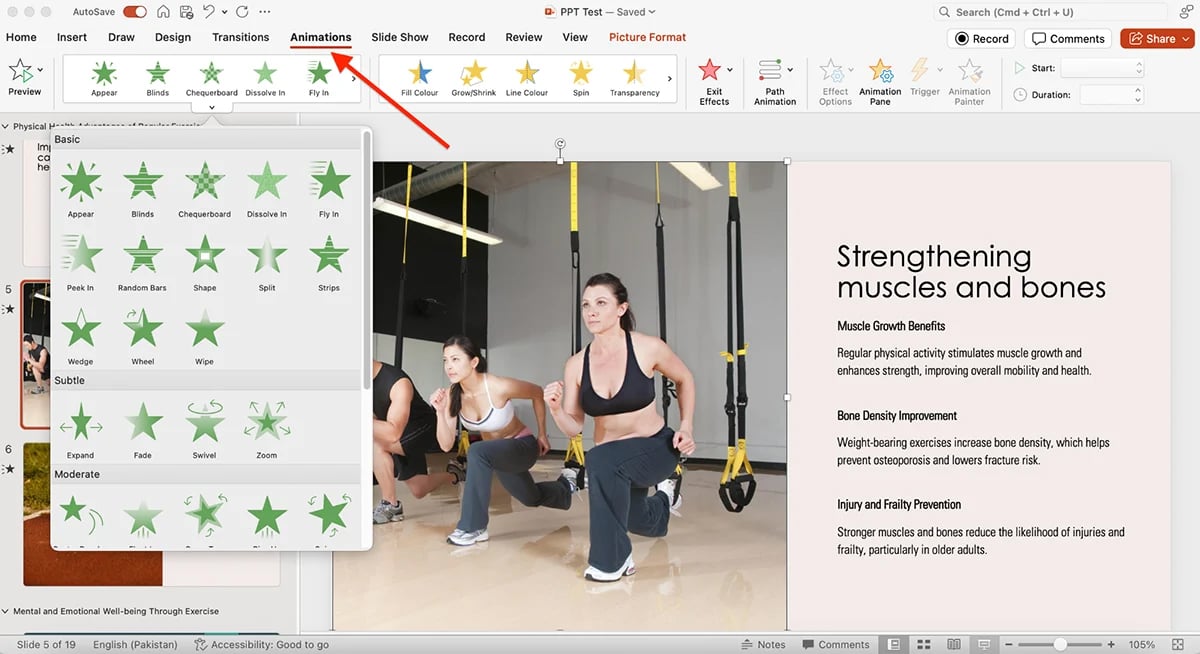1200x654 pixels.
Task: Show the Notes pane from the status bar
Action: point(763,644)
